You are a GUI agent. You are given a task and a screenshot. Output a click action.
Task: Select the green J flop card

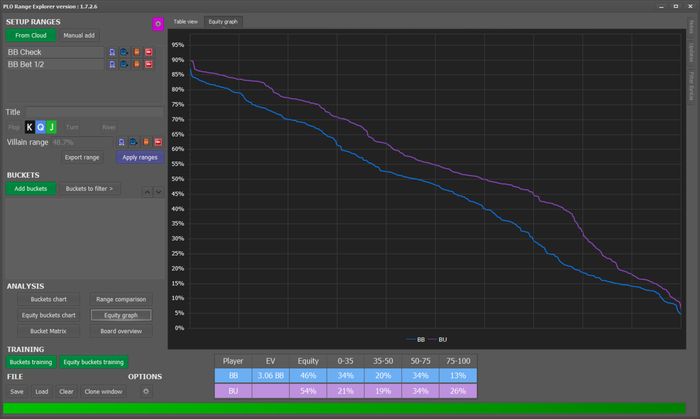(x=52, y=127)
